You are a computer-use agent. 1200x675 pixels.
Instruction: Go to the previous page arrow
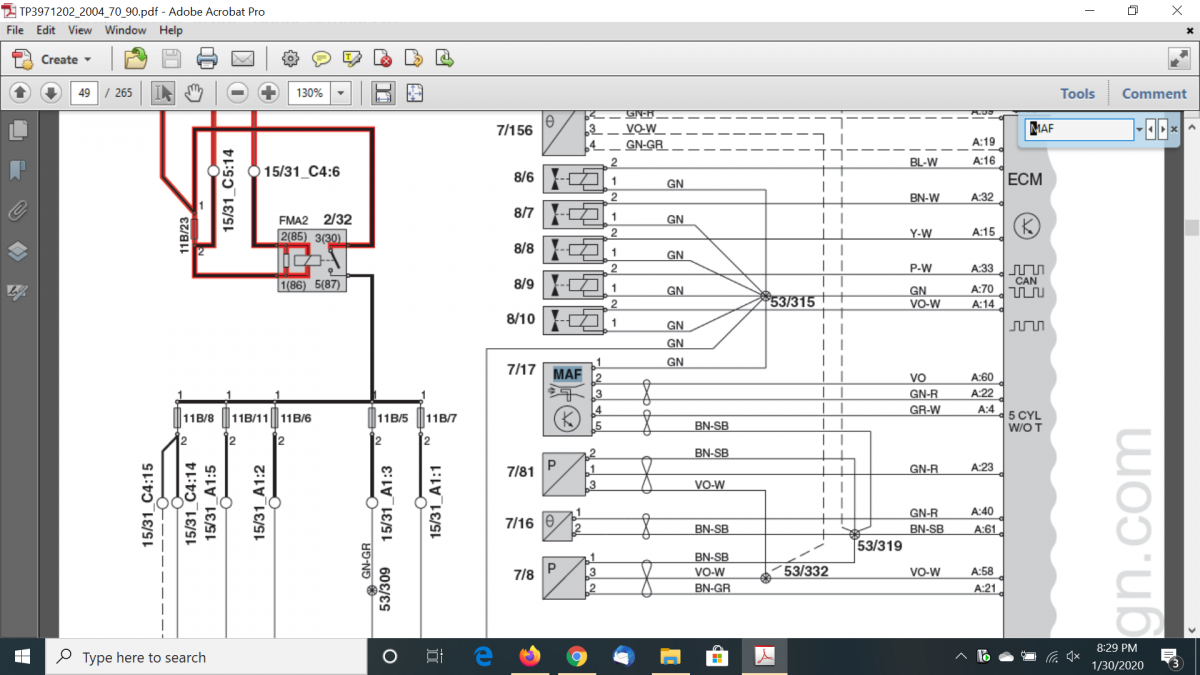[x=20, y=93]
